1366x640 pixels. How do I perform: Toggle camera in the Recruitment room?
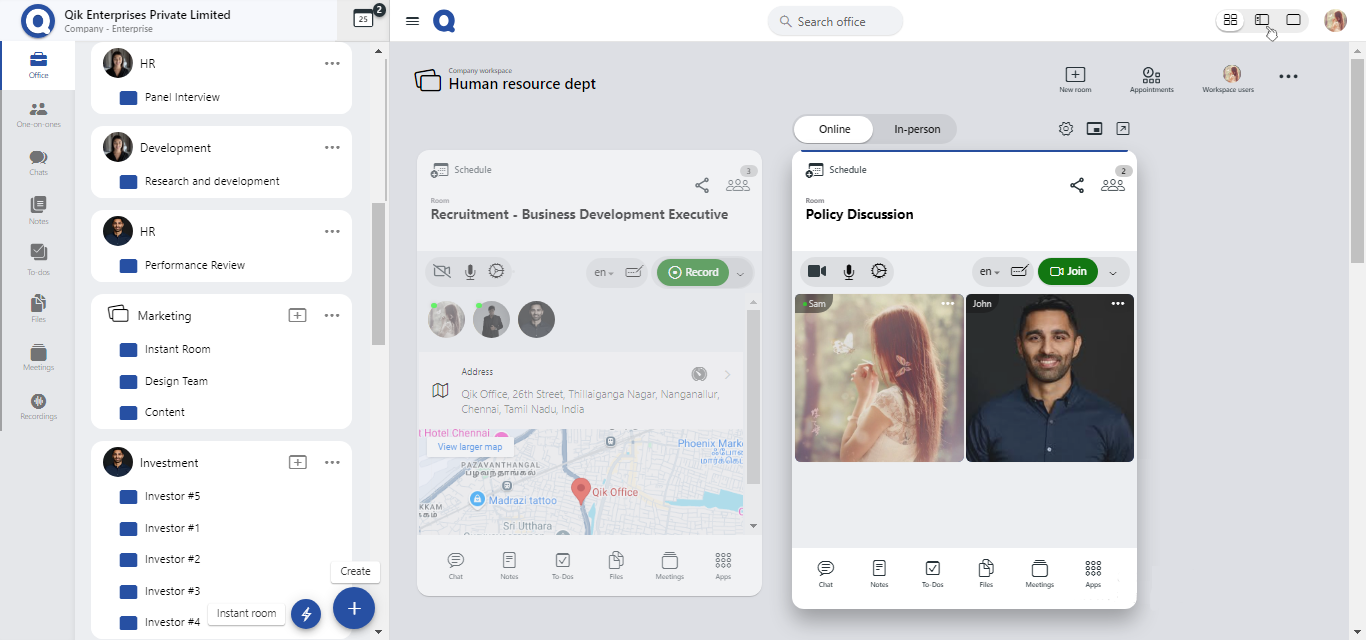point(441,271)
